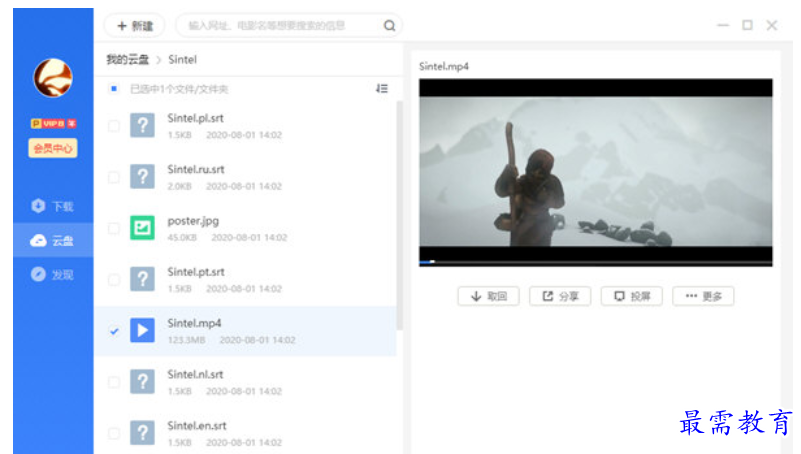
Task: Open the 会员中心 member center
Action: [x=53, y=148]
